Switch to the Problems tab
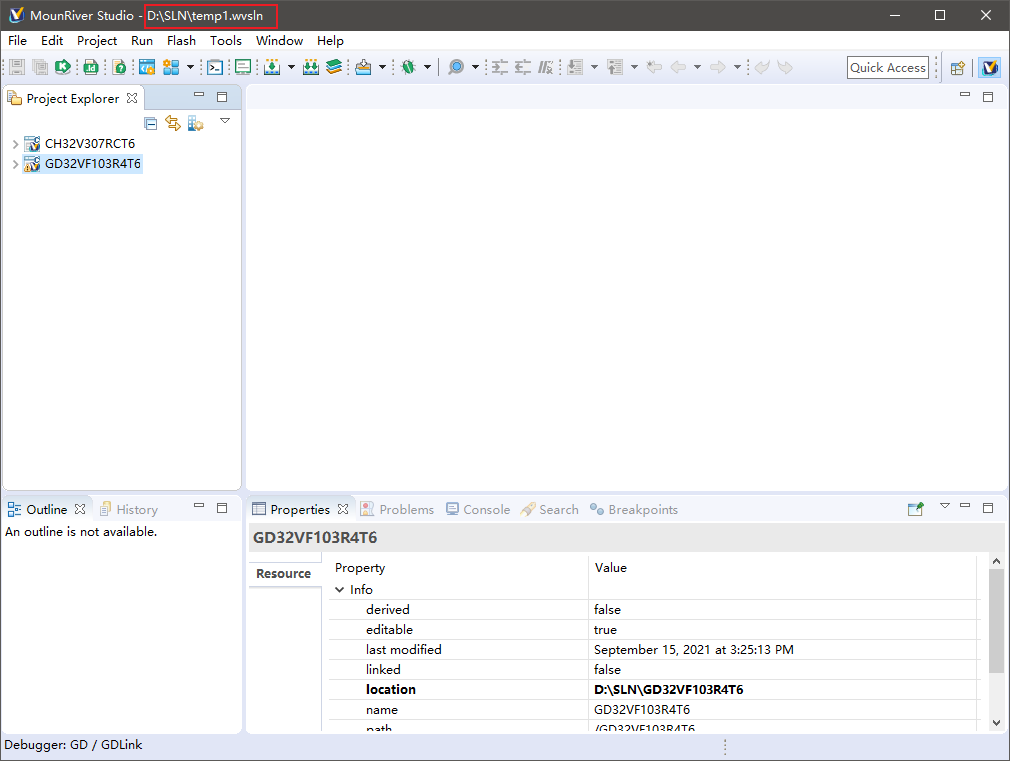The image size is (1010, 761). [397, 510]
